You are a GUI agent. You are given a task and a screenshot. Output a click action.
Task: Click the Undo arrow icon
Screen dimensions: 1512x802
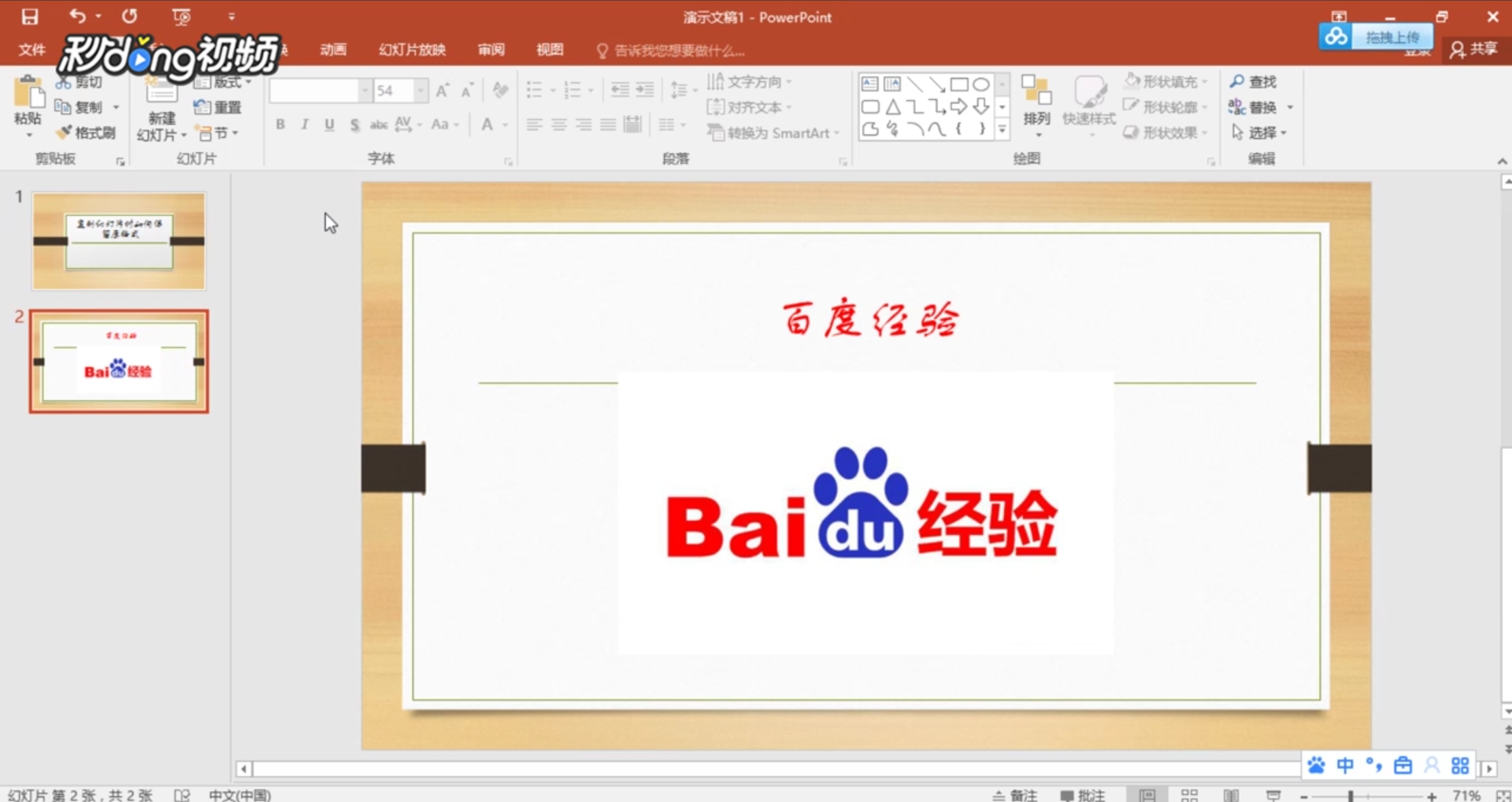coord(77,16)
